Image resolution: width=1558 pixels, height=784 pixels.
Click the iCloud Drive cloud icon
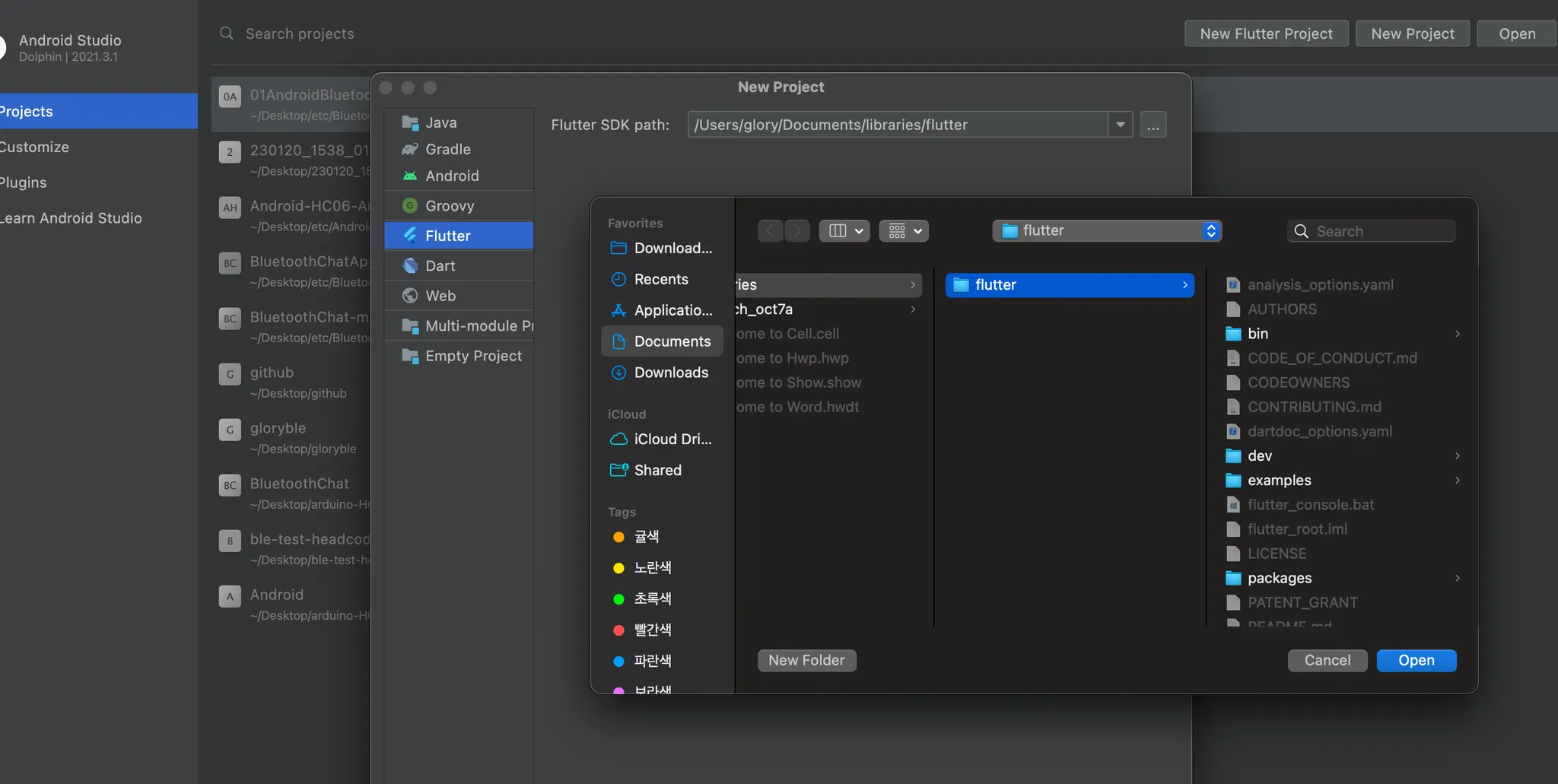618,440
